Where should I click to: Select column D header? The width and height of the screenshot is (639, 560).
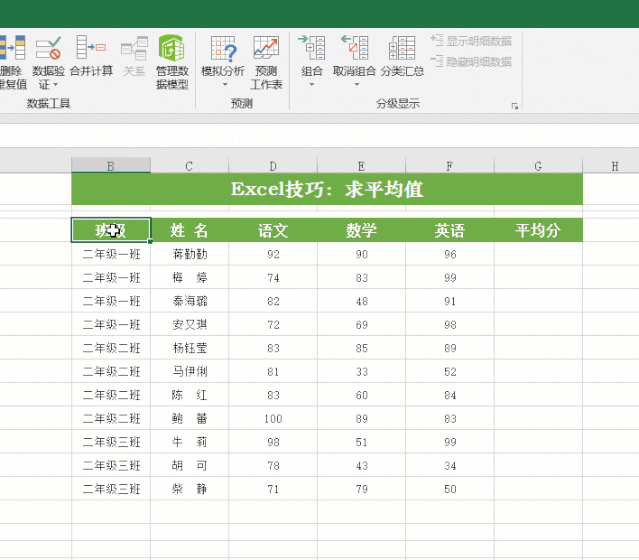273,166
